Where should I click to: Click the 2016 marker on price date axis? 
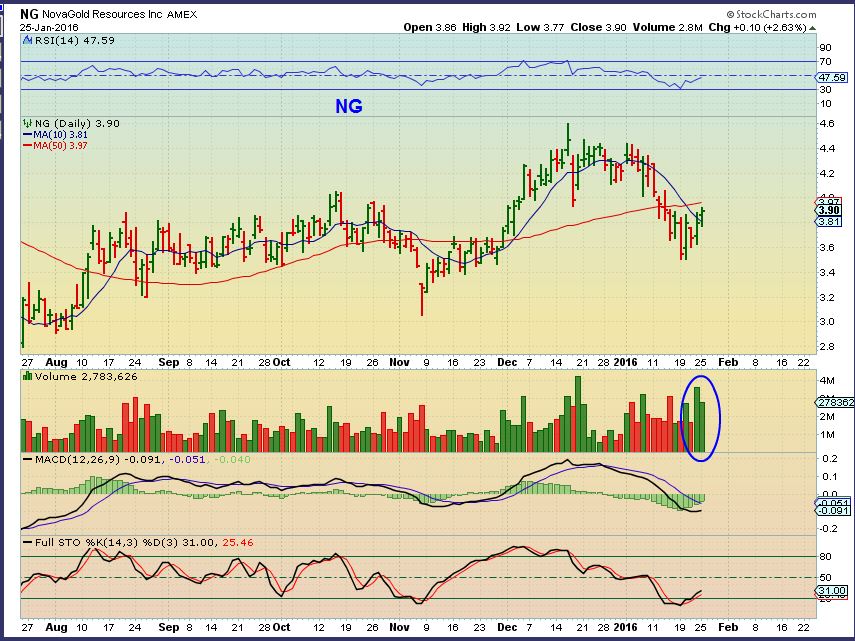625,362
